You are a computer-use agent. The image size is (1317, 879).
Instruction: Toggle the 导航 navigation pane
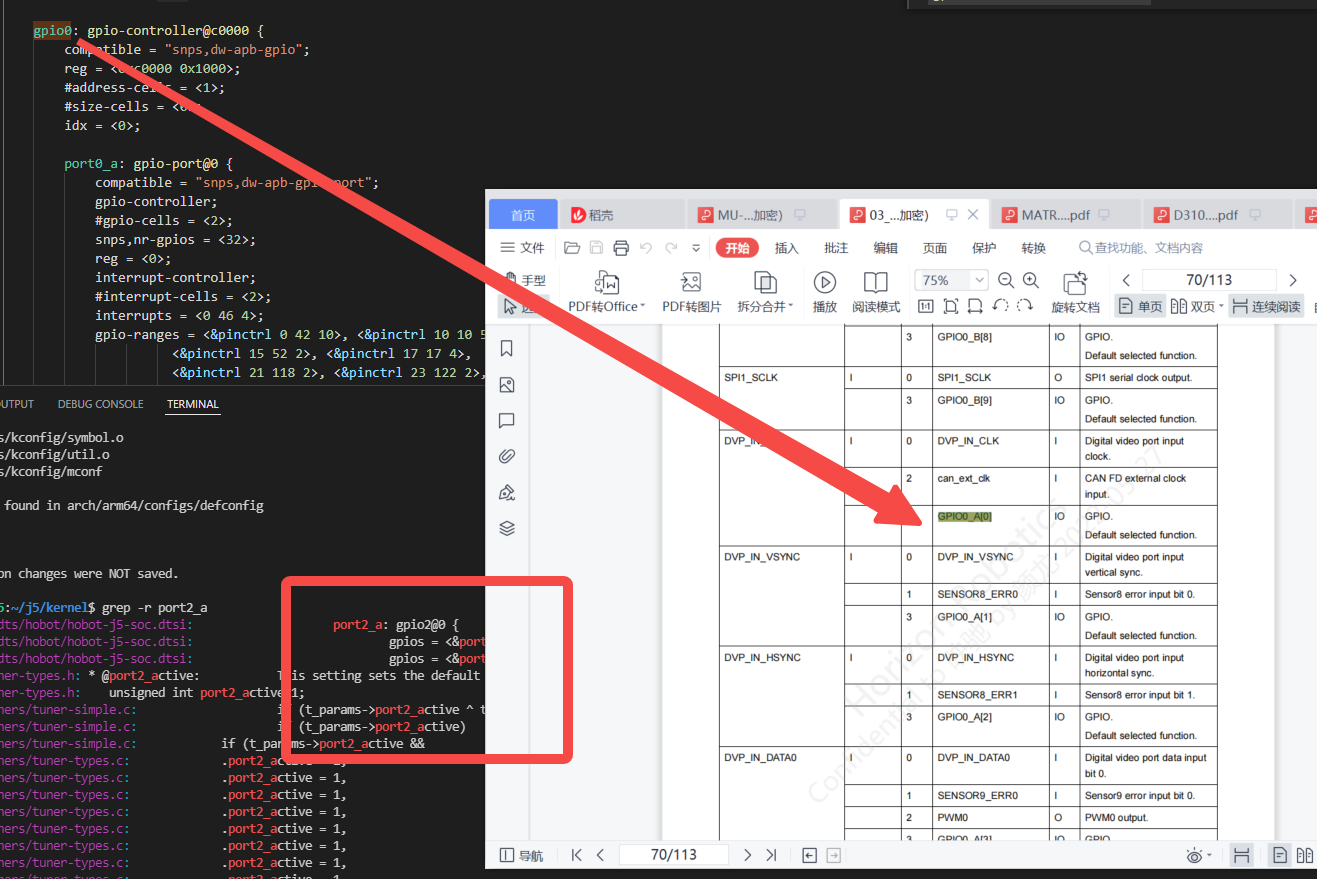click(522, 855)
